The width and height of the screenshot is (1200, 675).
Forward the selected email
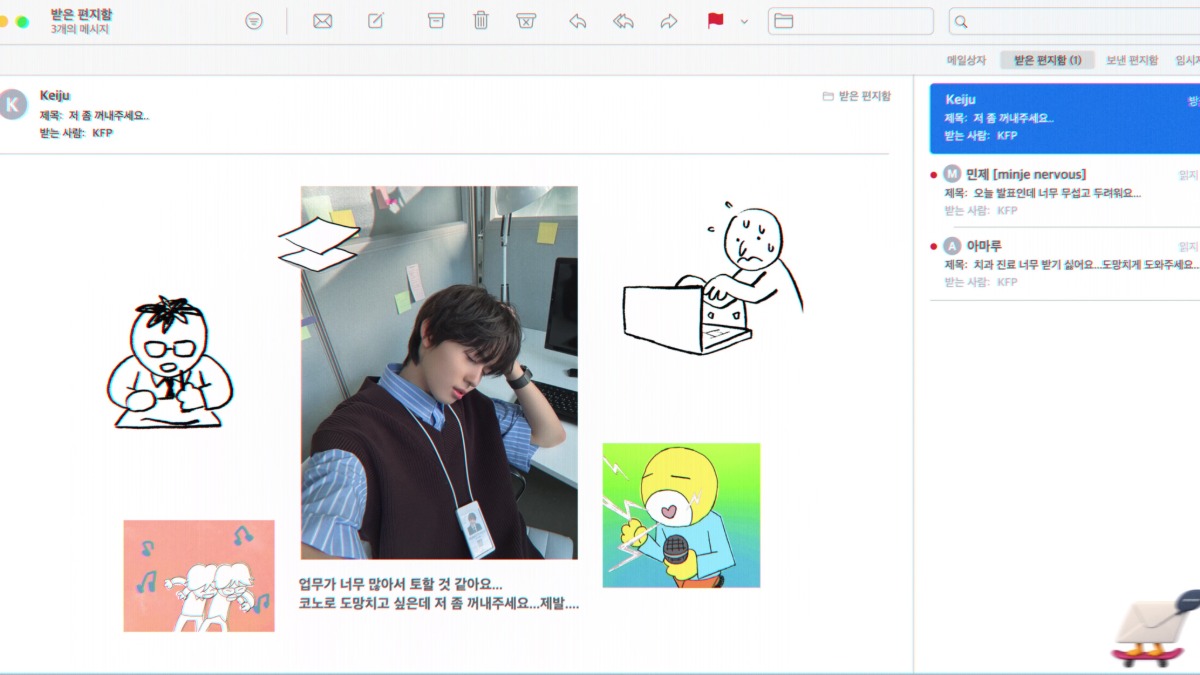click(x=669, y=21)
